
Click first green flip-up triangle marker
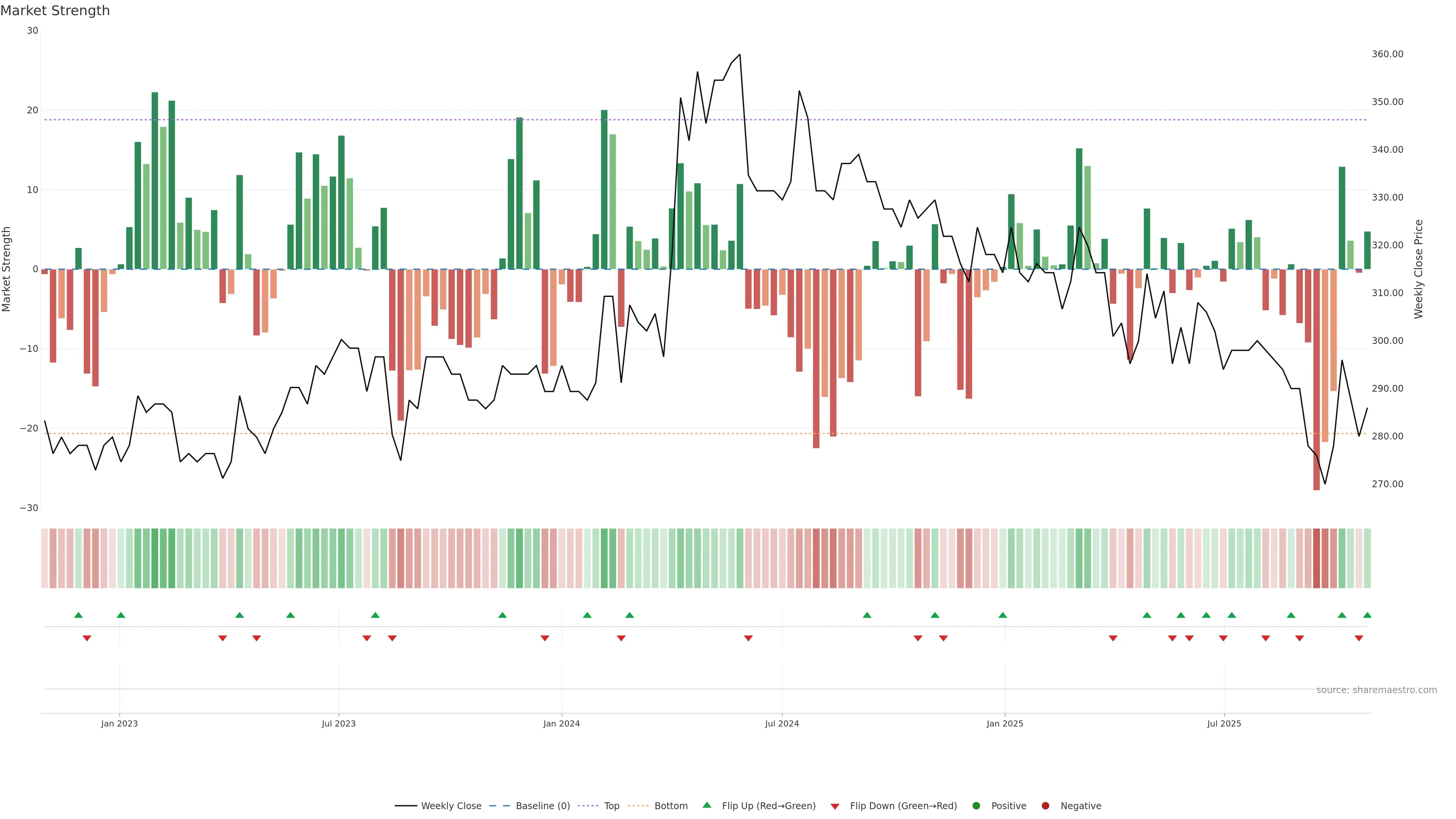click(x=78, y=615)
